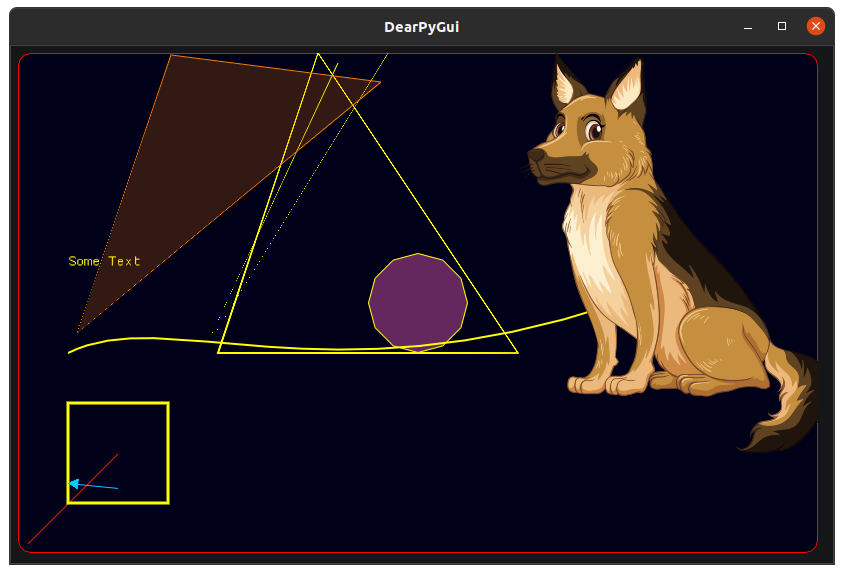Click the DearPyGui title bar text

pyautogui.click(x=421, y=27)
